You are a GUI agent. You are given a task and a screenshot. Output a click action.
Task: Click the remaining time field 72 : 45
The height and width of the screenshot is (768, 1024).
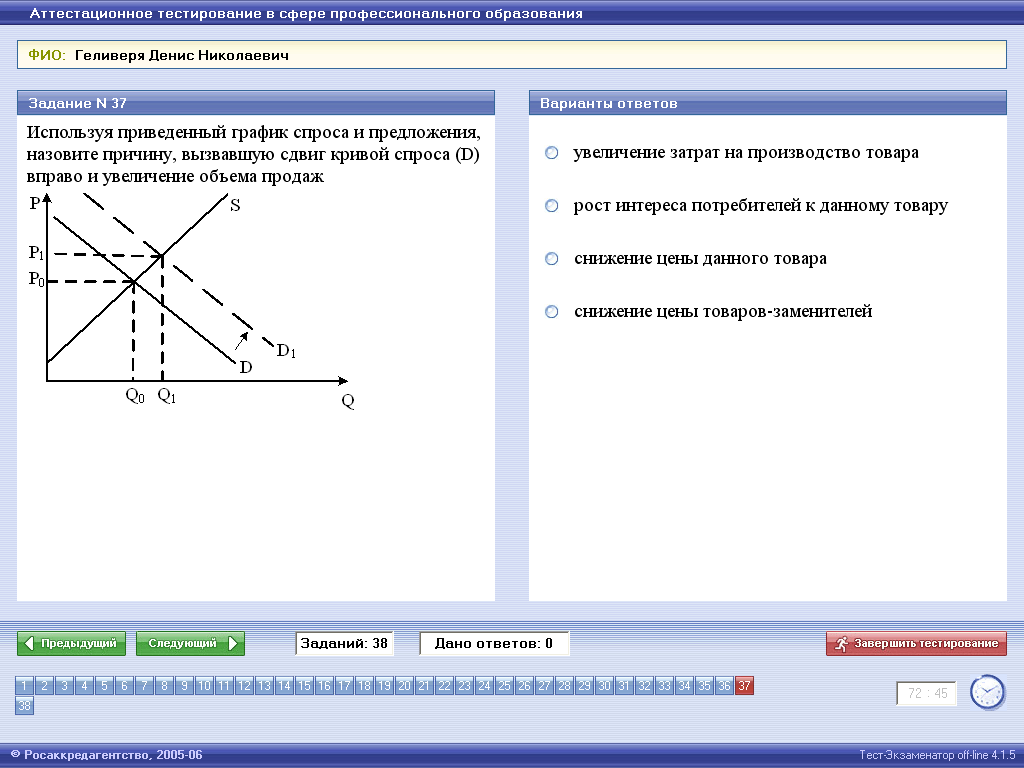(927, 694)
